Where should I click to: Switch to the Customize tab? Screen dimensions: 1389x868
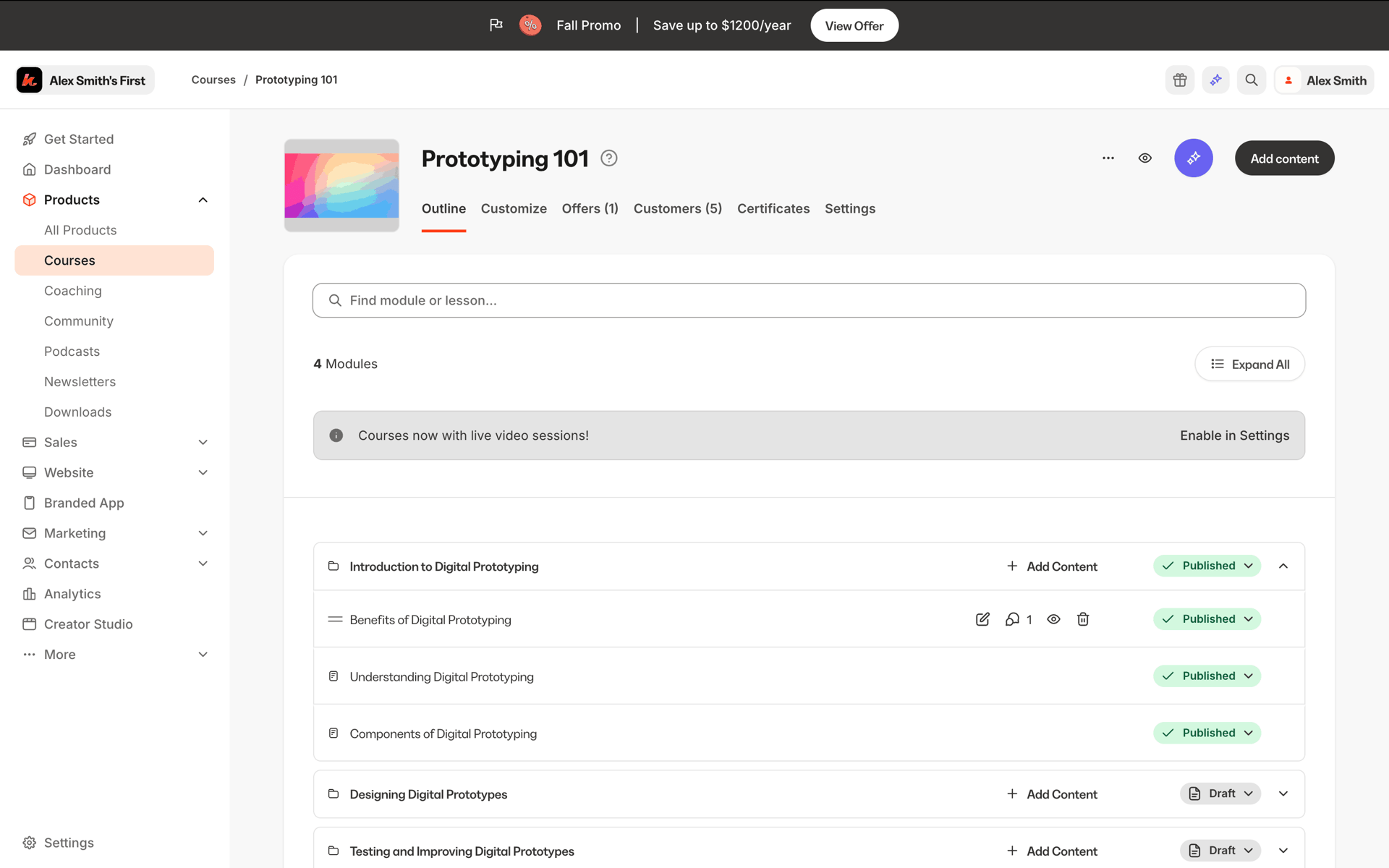pos(514,208)
